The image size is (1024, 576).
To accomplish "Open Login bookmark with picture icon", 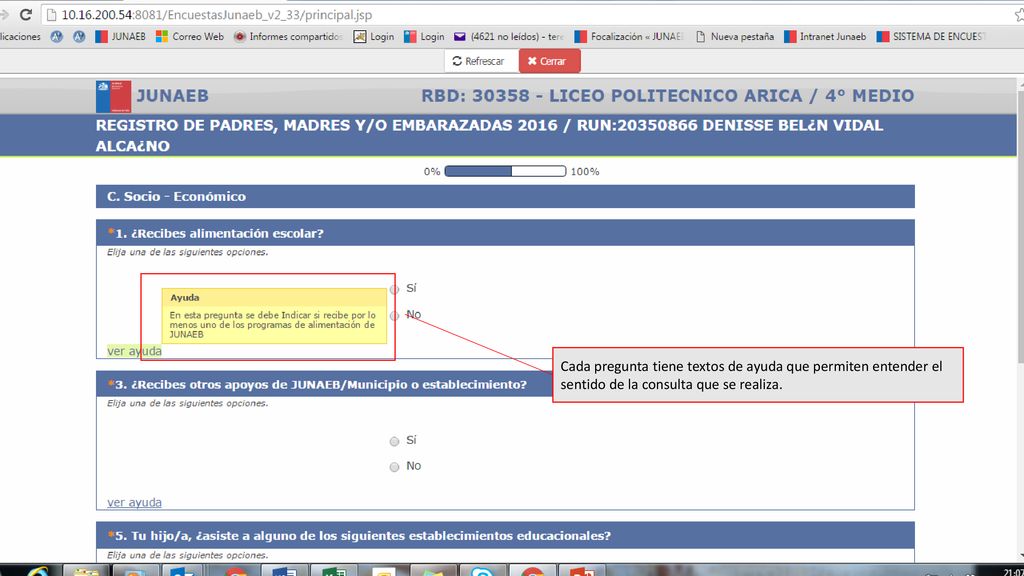I will (x=374, y=37).
